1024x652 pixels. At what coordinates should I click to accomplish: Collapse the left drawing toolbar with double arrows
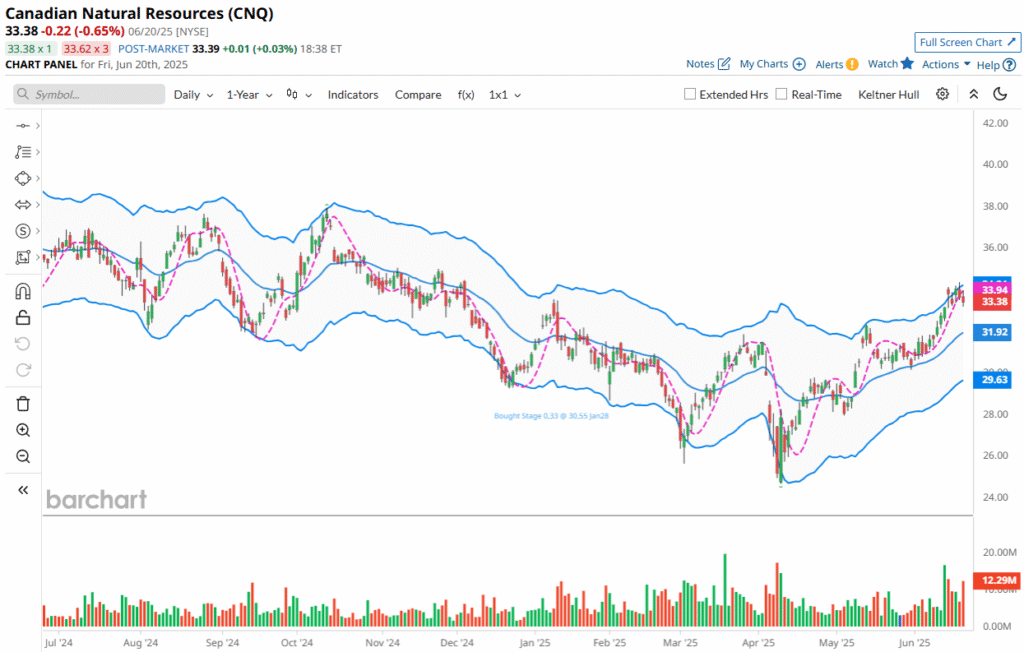tap(23, 490)
